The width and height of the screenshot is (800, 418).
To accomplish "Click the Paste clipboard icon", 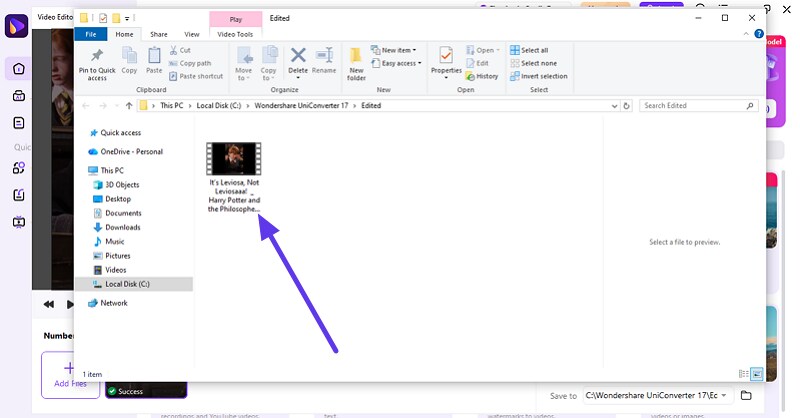I will 154,55.
